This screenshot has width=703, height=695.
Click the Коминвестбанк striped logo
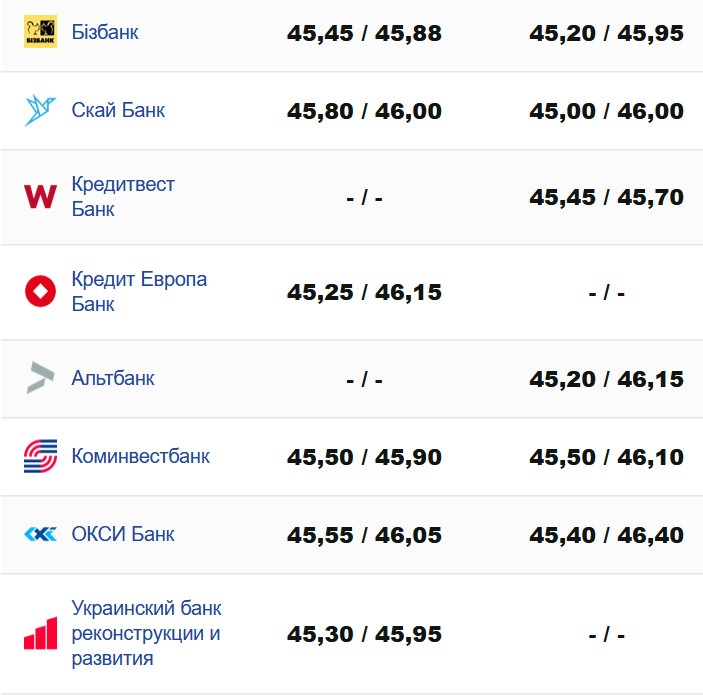pos(40,457)
